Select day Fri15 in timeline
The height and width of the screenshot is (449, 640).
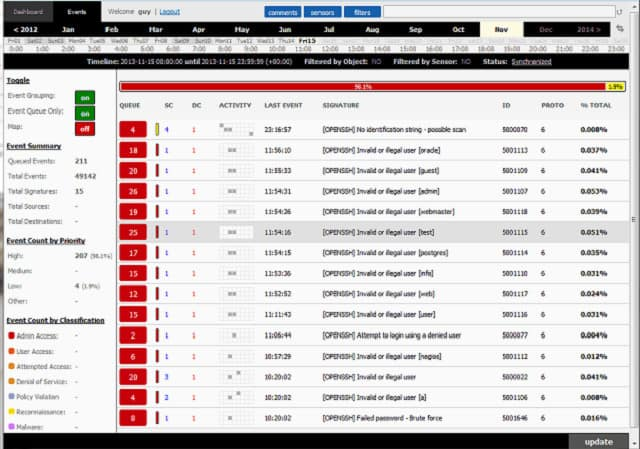(x=307, y=41)
